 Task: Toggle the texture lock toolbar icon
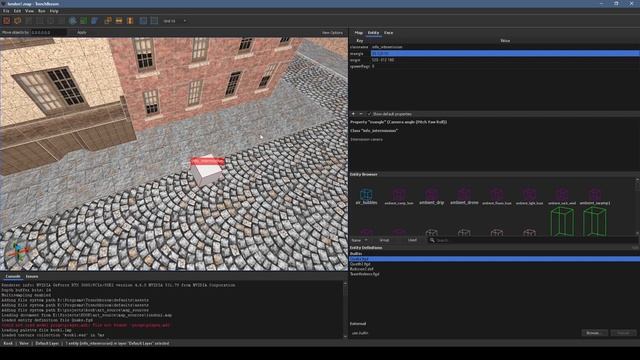(143, 21)
